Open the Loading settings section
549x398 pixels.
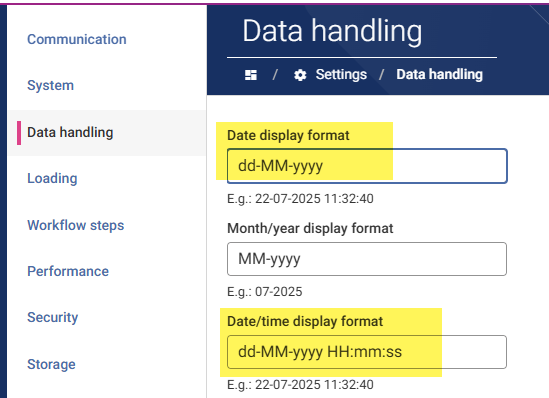[52, 179]
